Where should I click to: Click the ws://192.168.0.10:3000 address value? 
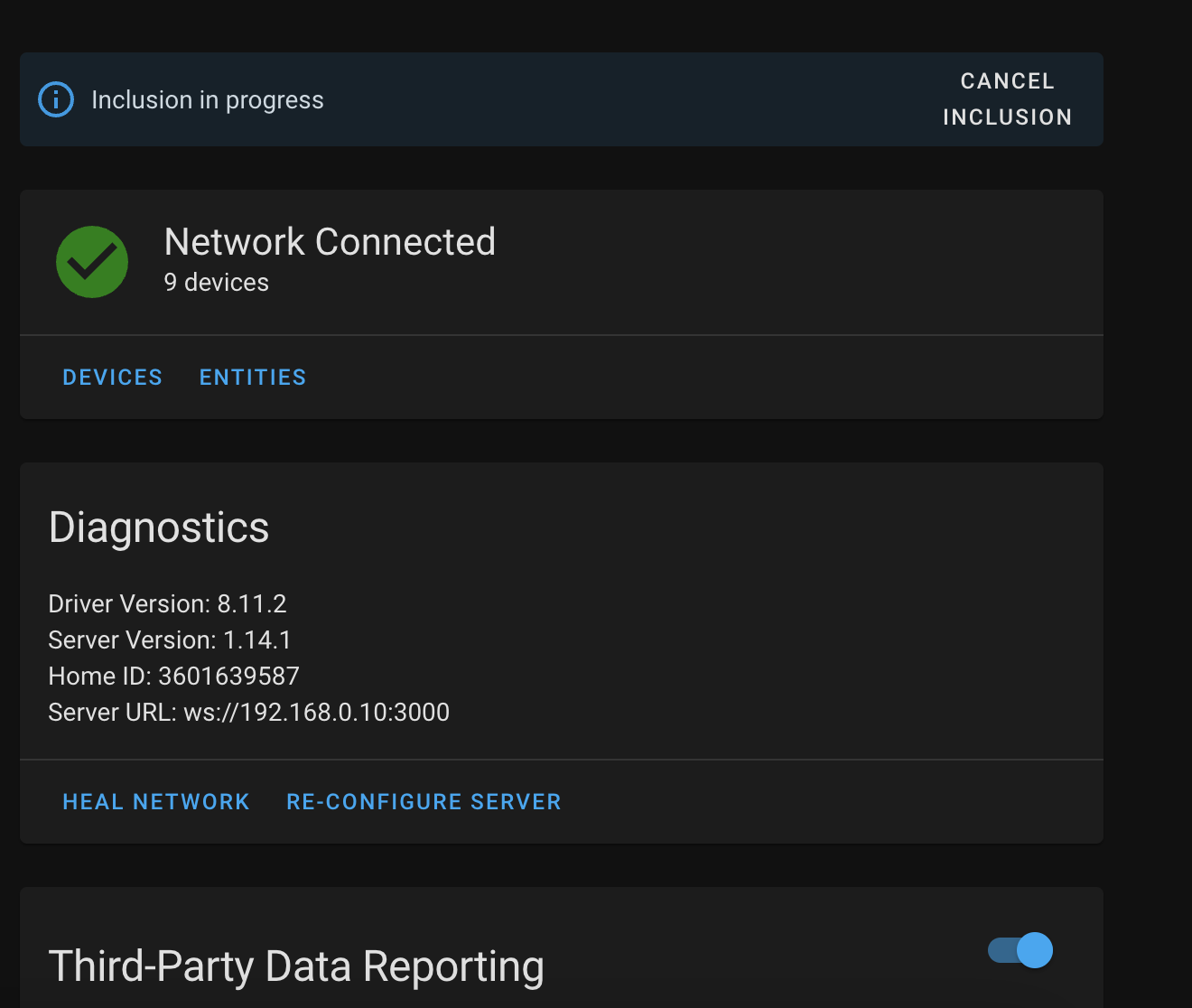point(317,713)
